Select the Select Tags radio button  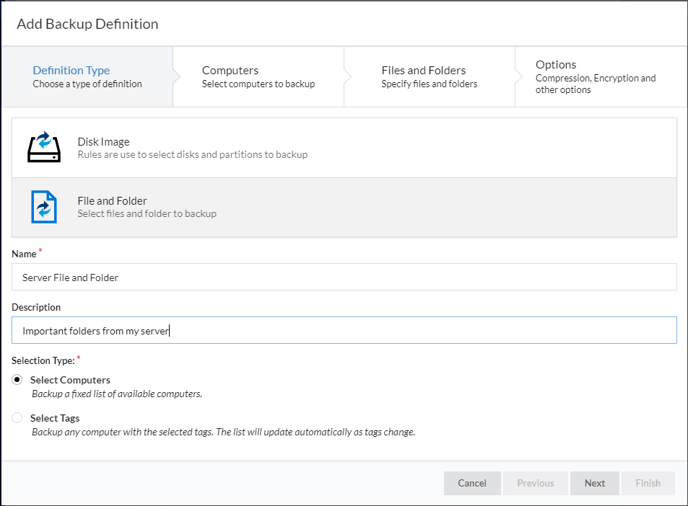[x=17, y=417]
